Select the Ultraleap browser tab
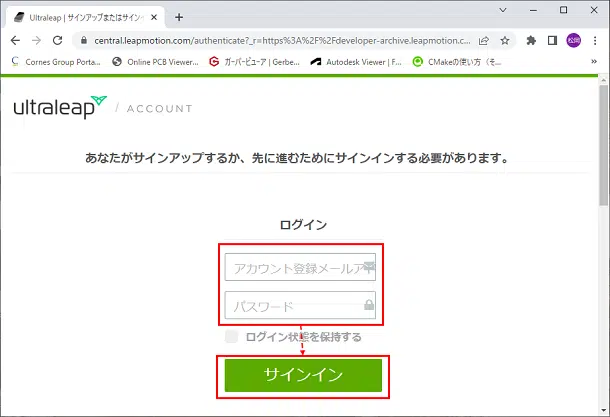Viewport: 610px width, 417px height. click(80, 16)
